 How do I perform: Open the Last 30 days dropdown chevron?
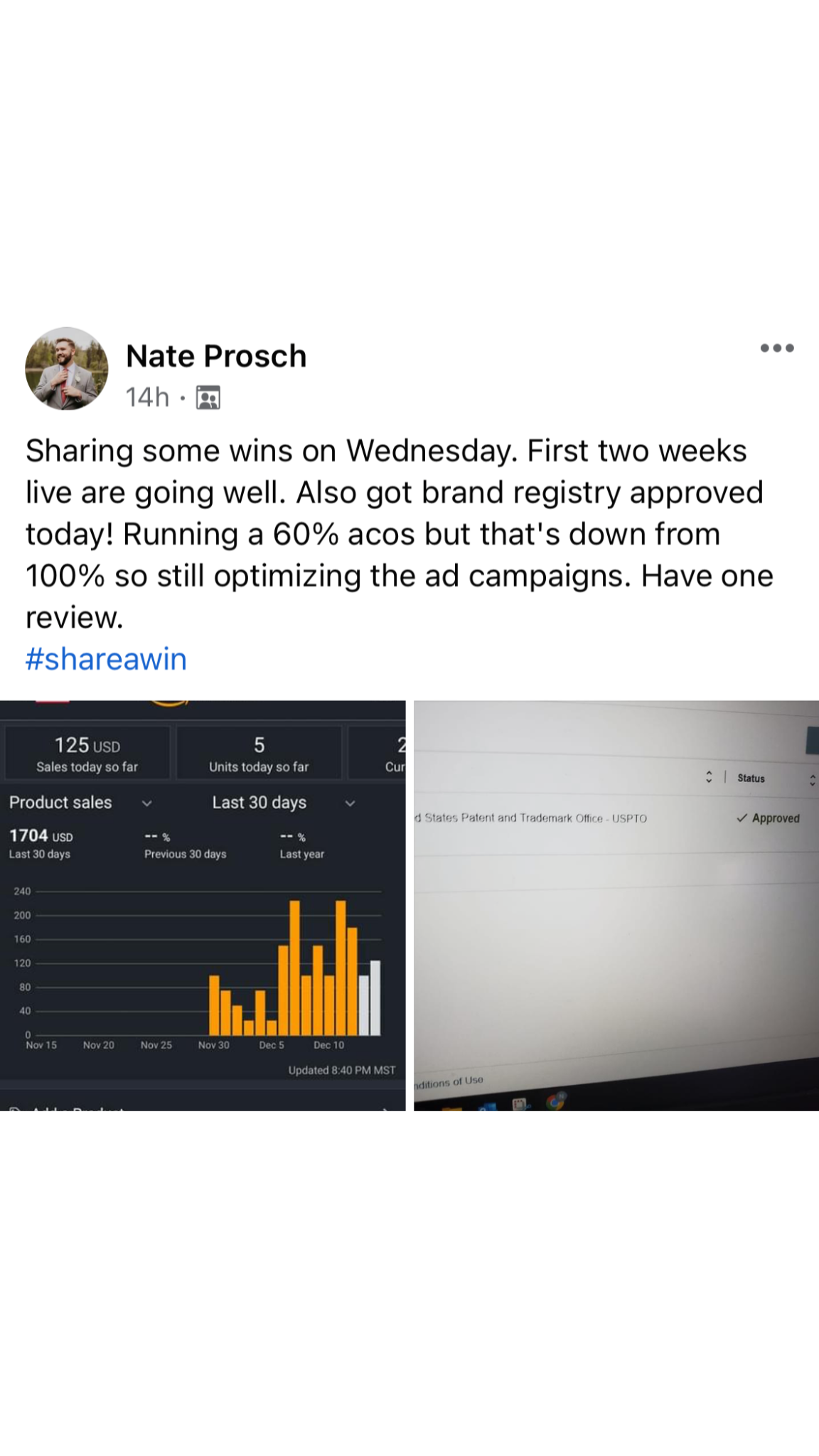(350, 803)
